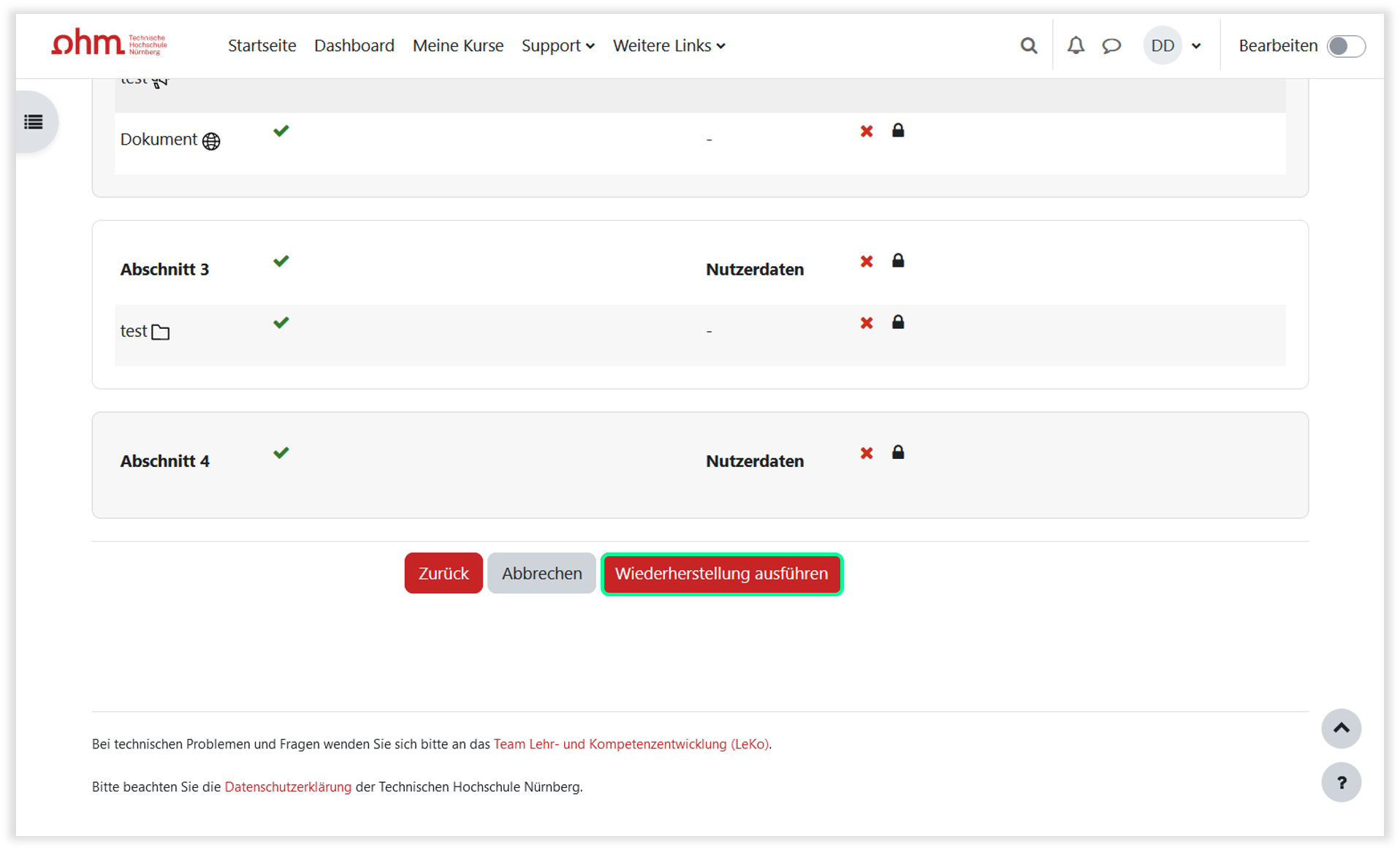Expand the Weitere Links dropdown
Viewport: 1400px width, 850px height.
(669, 46)
